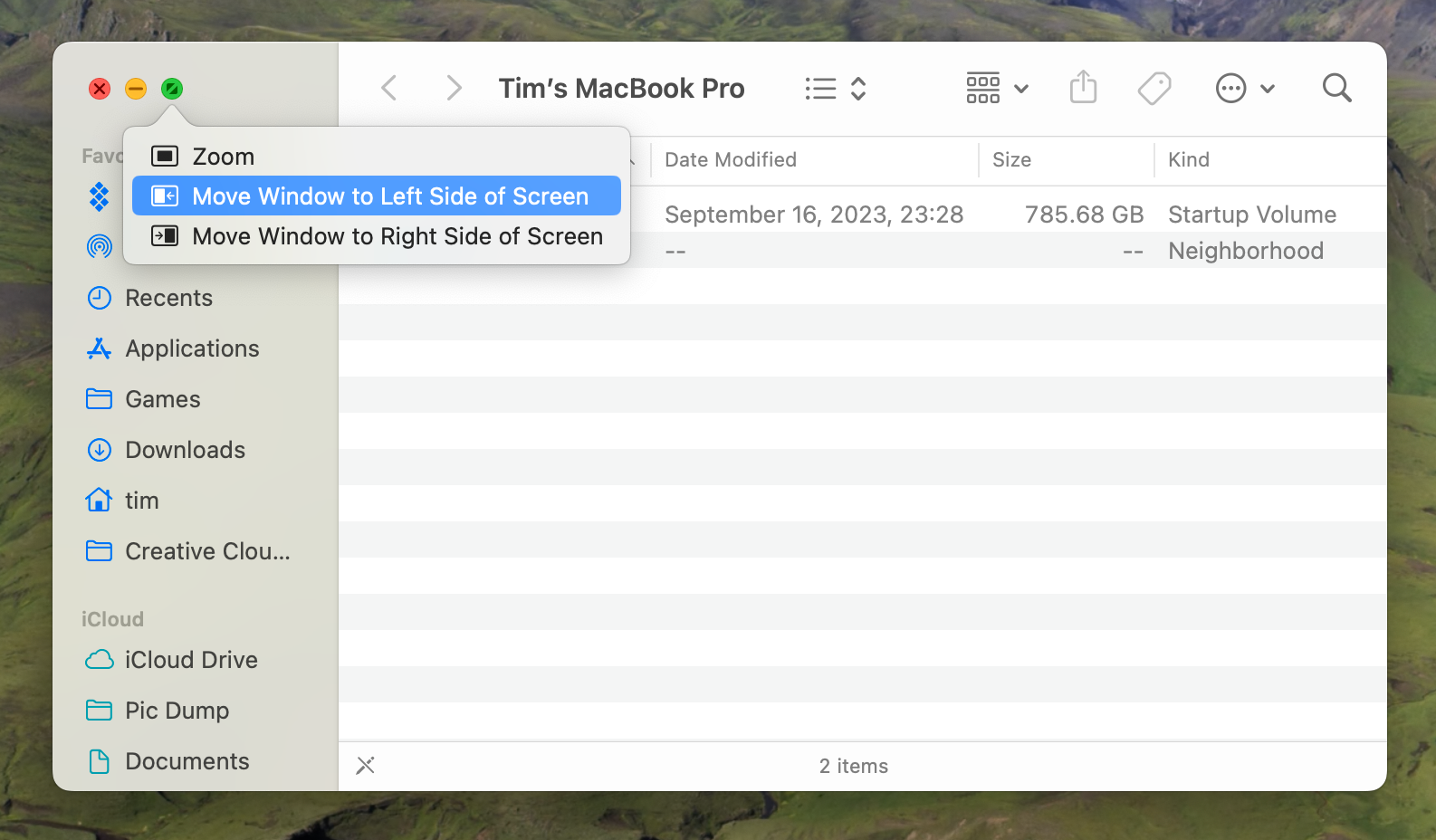Open the ellipsis Action menu dropdown
Screen dimensions: 1436x840
[1244, 89]
